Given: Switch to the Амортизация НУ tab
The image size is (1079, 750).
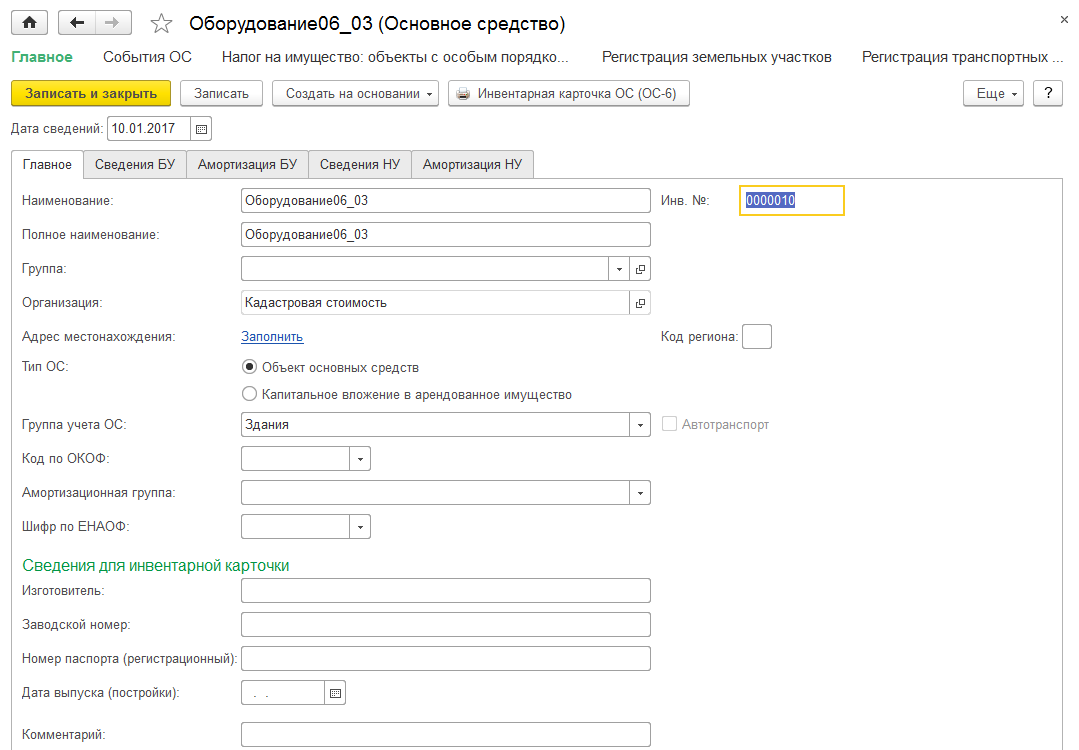Looking at the screenshot, I should click(x=472, y=165).
